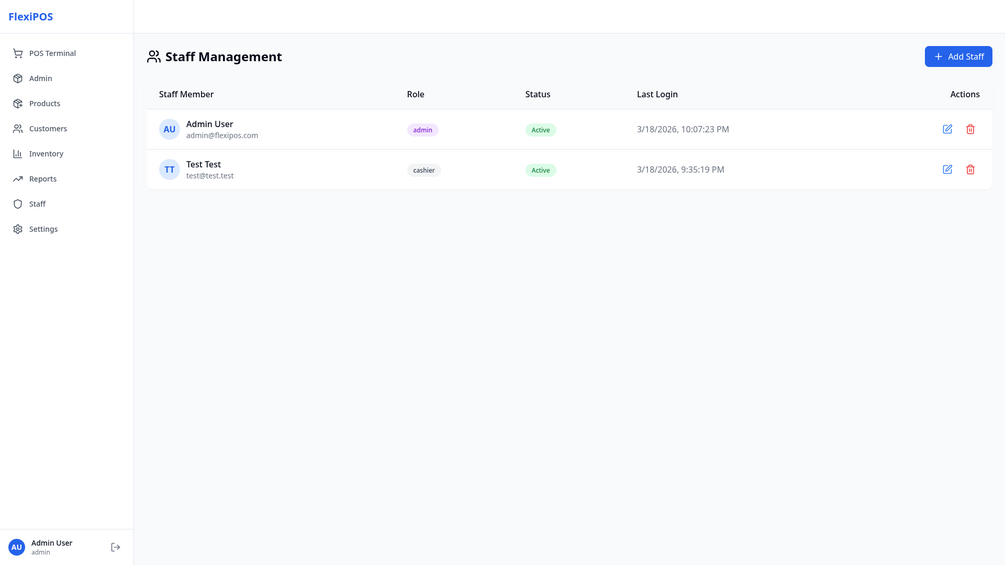Screen dimensions: 1005x565
Task: Click the TT avatar for Test Test
Action: tap(169, 169)
